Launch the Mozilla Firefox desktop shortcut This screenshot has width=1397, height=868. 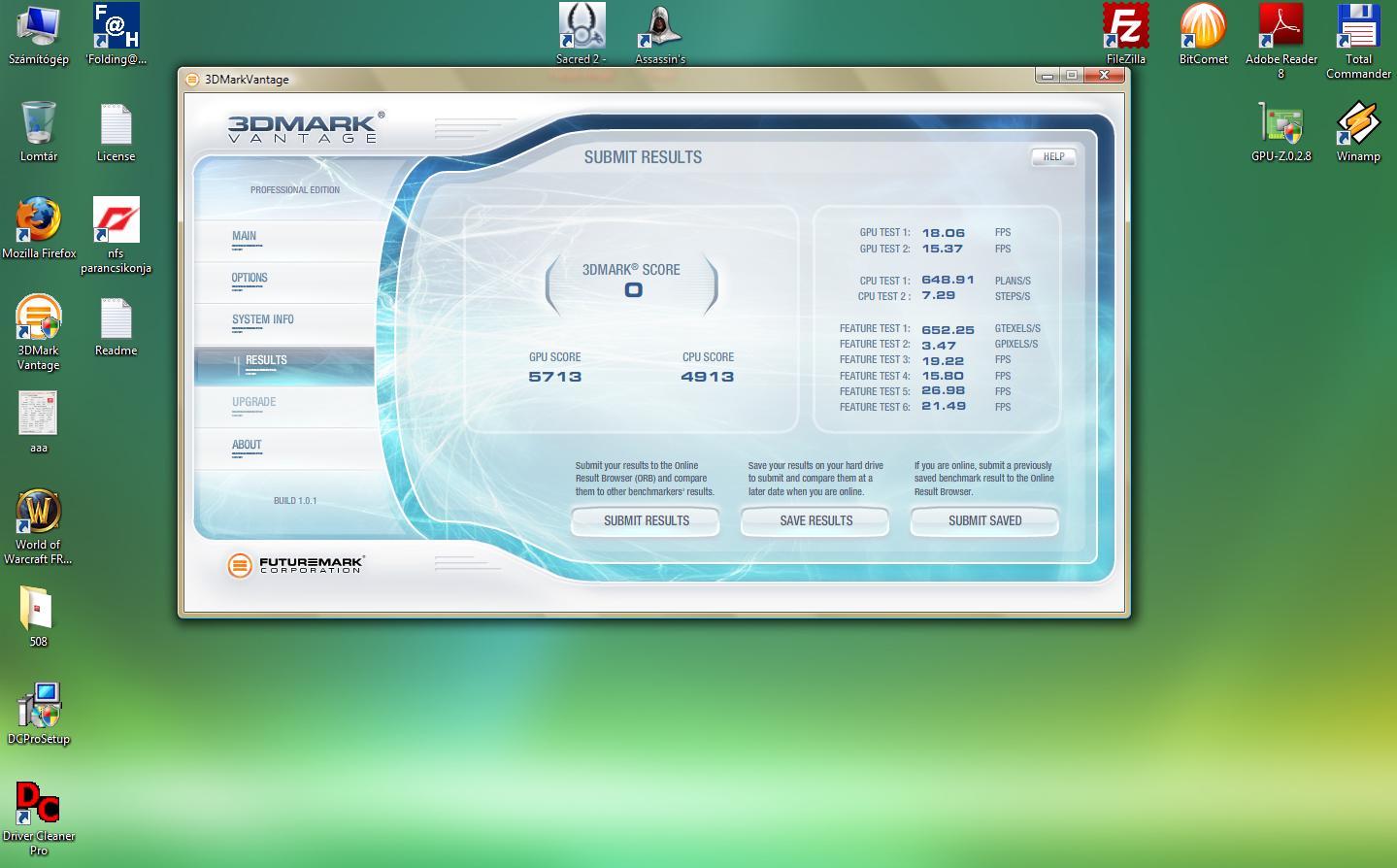(39, 220)
